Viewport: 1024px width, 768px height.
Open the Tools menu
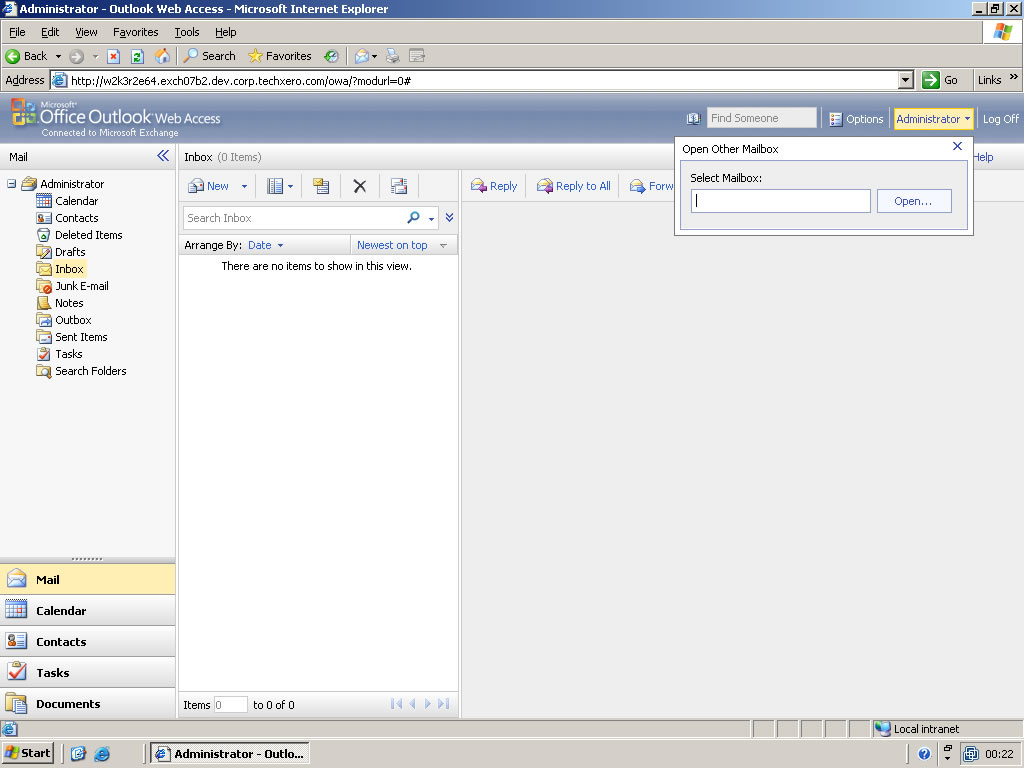[186, 32]
